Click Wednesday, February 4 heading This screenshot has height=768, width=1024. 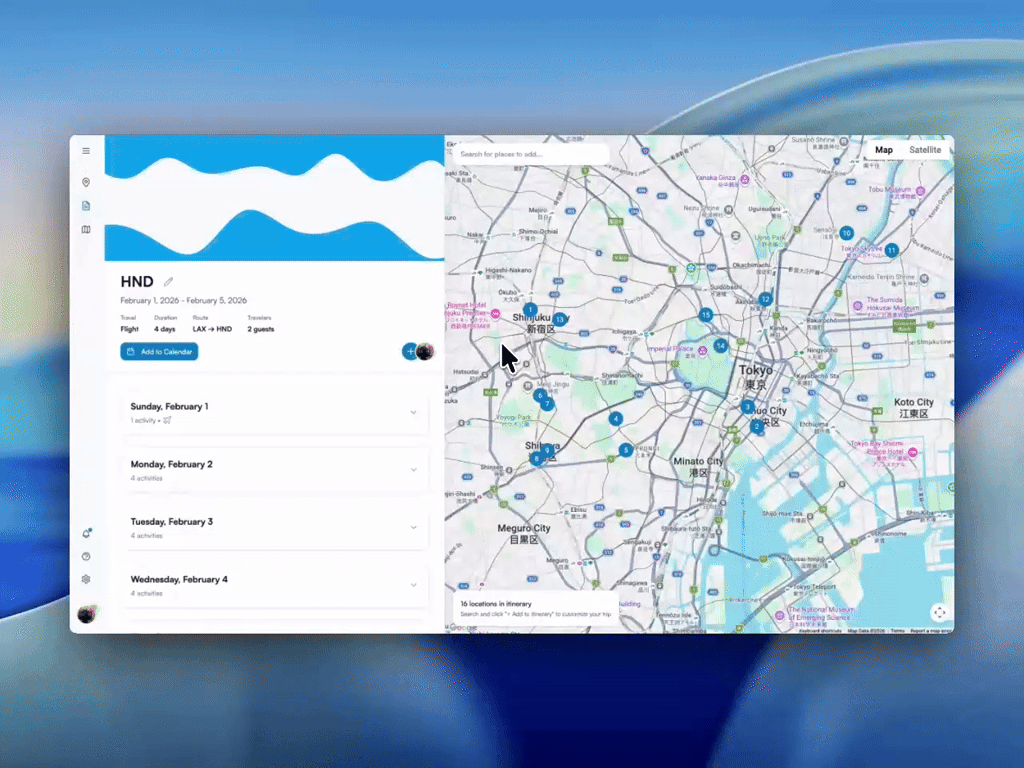coord(179,579)
